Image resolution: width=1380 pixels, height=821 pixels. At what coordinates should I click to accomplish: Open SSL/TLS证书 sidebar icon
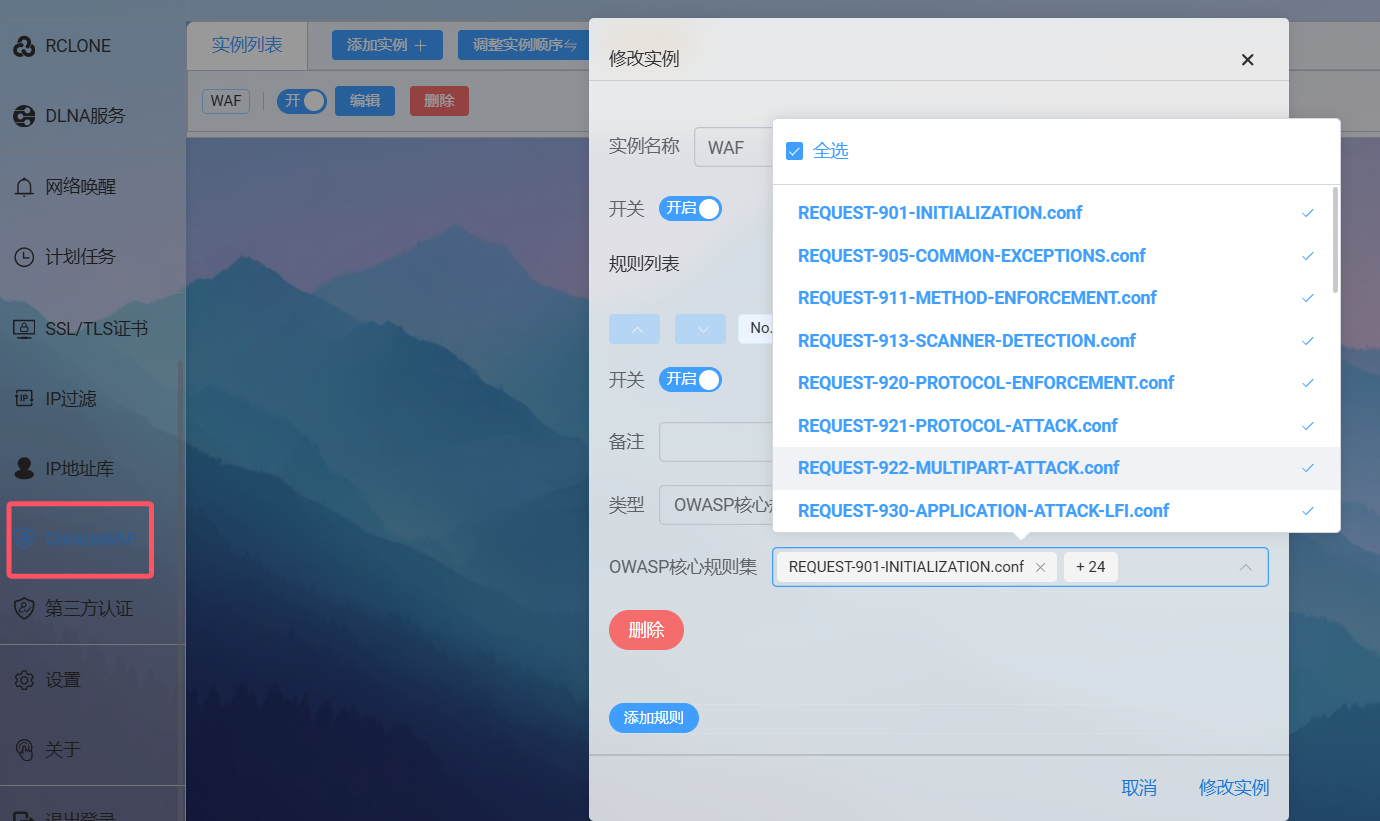tap(24, 328)
